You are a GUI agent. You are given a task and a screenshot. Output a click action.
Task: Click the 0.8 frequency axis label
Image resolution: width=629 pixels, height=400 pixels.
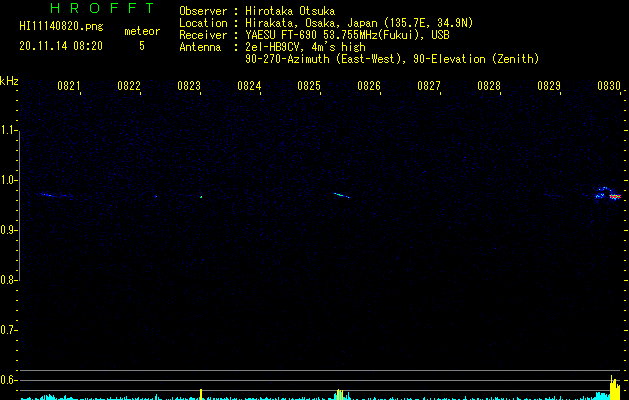tap(8, 280)
